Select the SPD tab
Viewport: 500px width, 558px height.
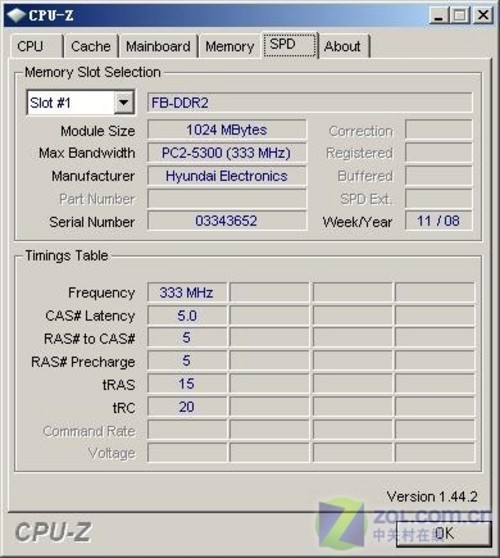(290, 44)
